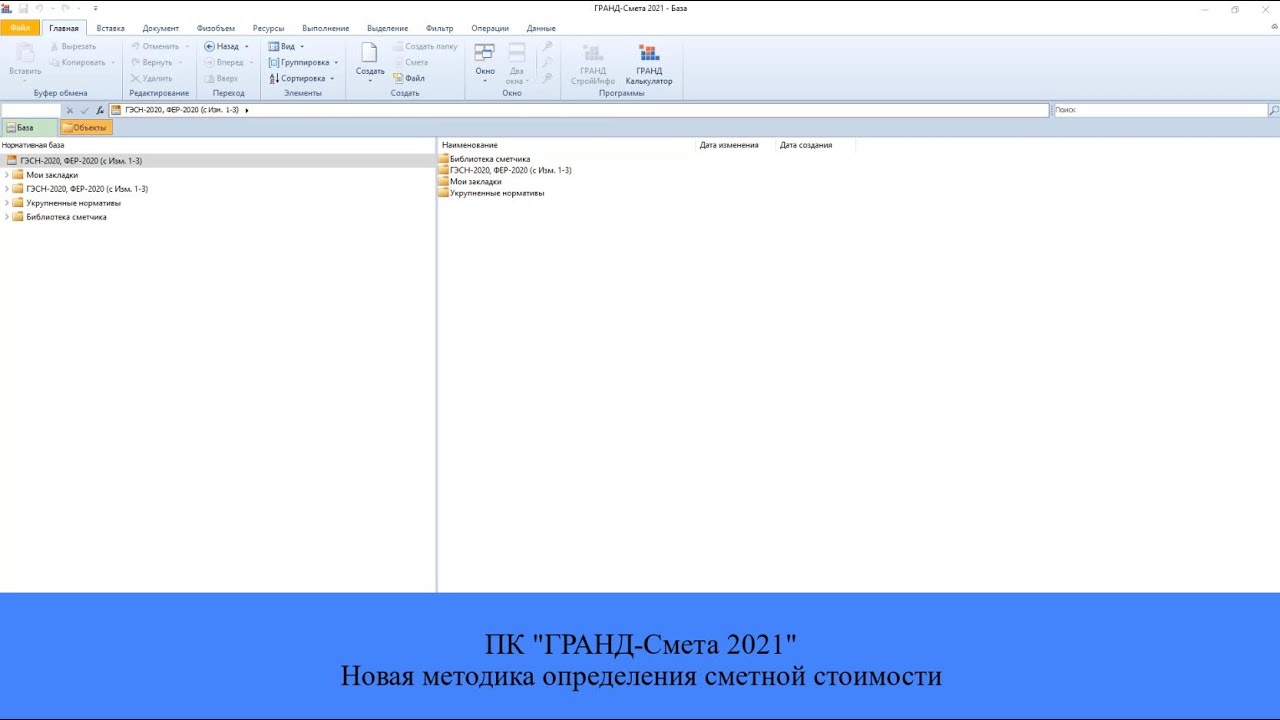The height and width of the screenshot is (720, 1280).
Task: Click the save icon in quick access toolbar
Action: click(23, 8)
